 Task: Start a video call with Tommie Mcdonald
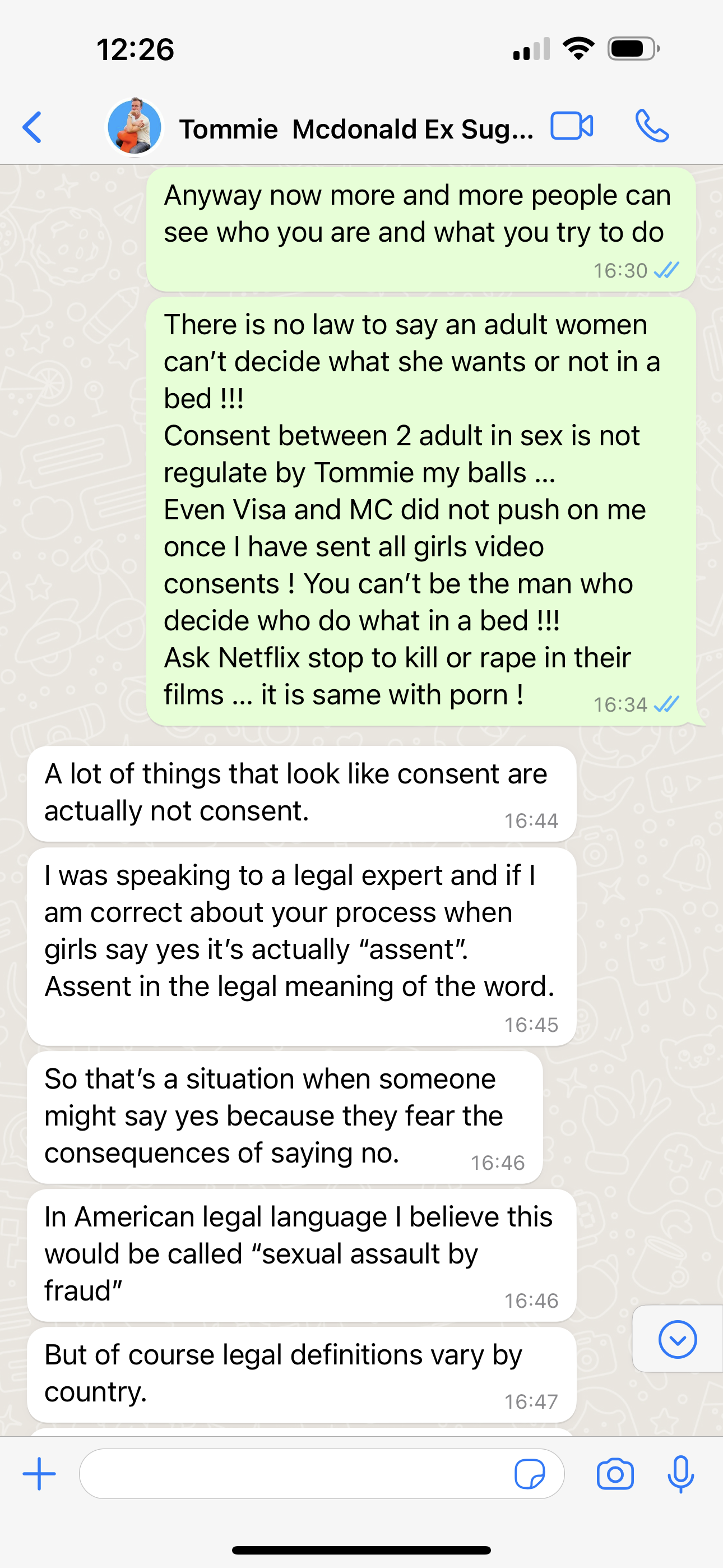572,127
